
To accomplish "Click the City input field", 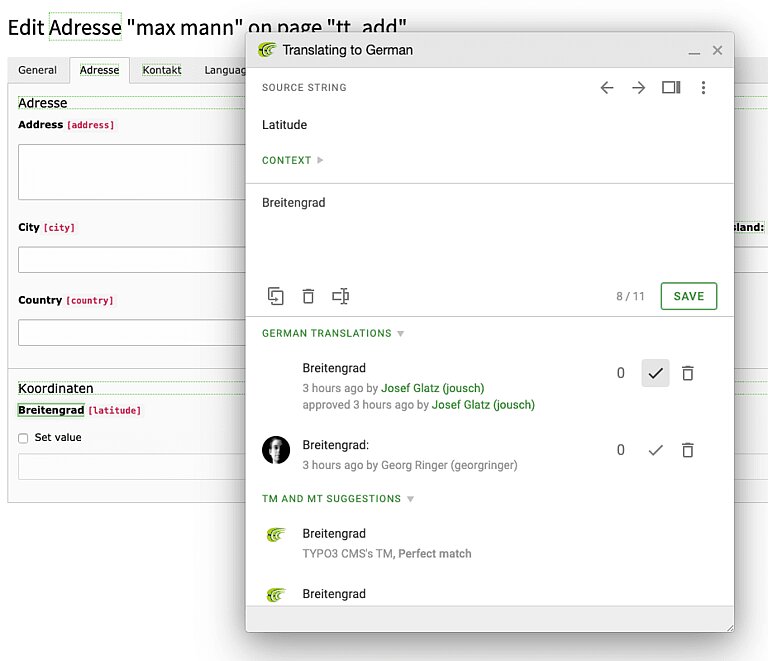I will 130,260.
